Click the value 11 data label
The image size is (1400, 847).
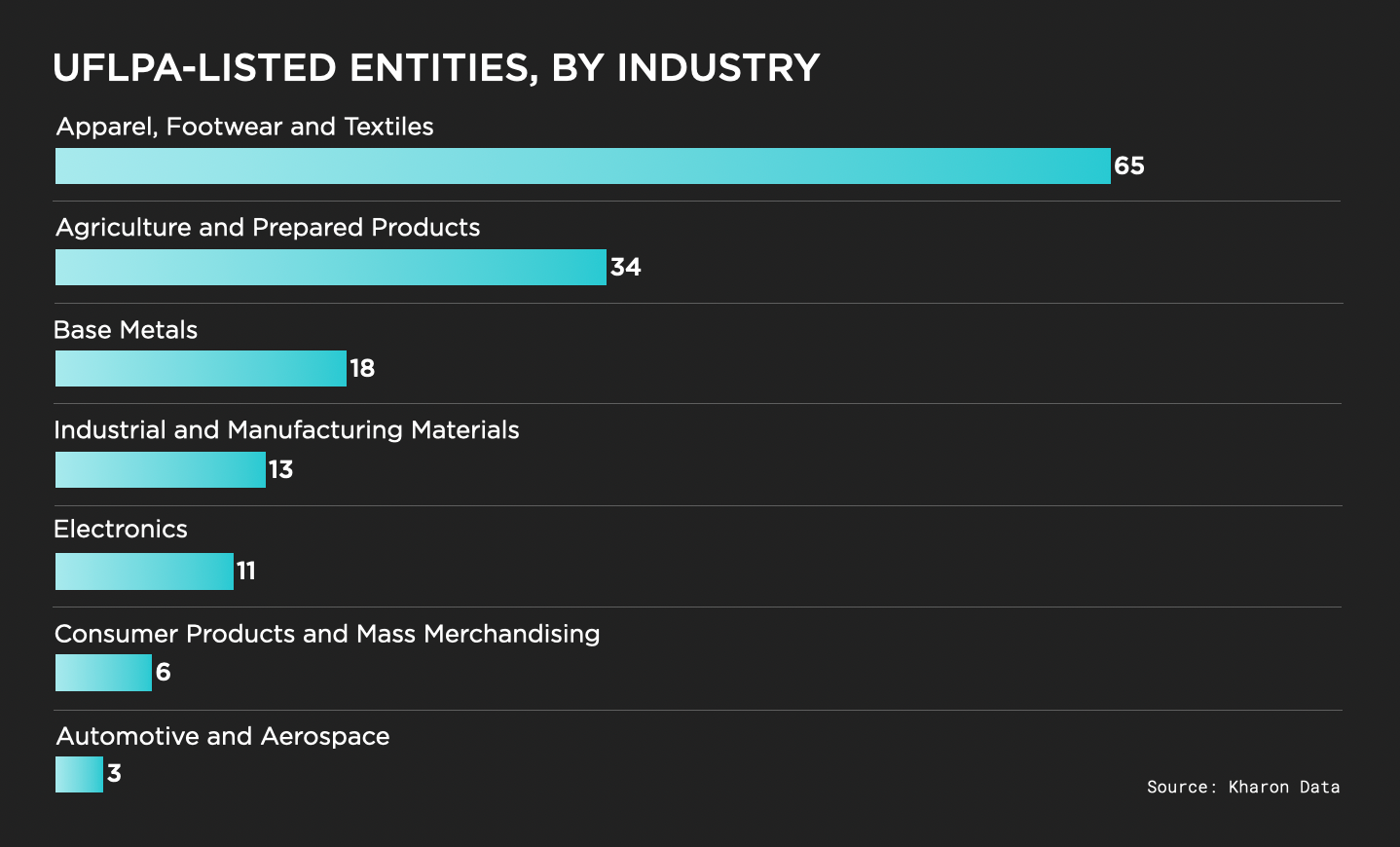tap(246, 571)
